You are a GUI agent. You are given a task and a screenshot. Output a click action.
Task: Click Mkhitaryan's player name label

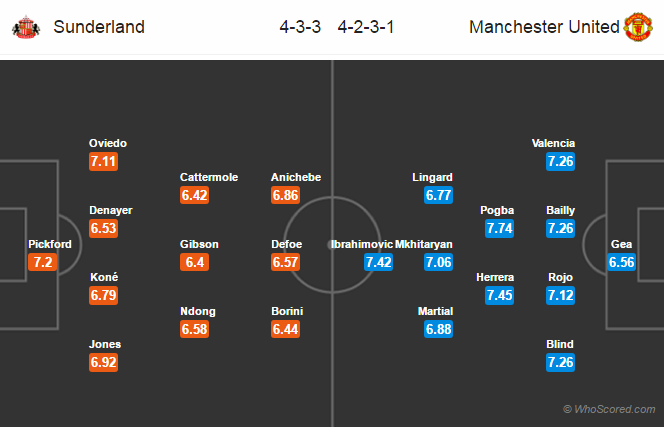pos(424,244)
